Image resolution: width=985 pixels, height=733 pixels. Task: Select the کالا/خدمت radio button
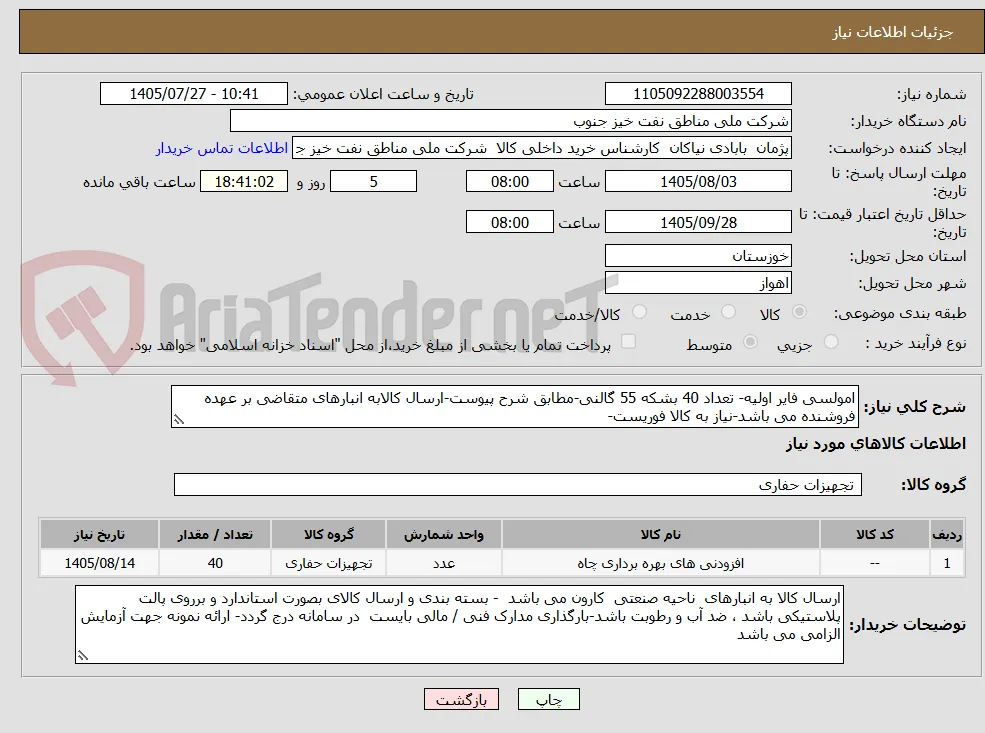[x=639, y=312]
